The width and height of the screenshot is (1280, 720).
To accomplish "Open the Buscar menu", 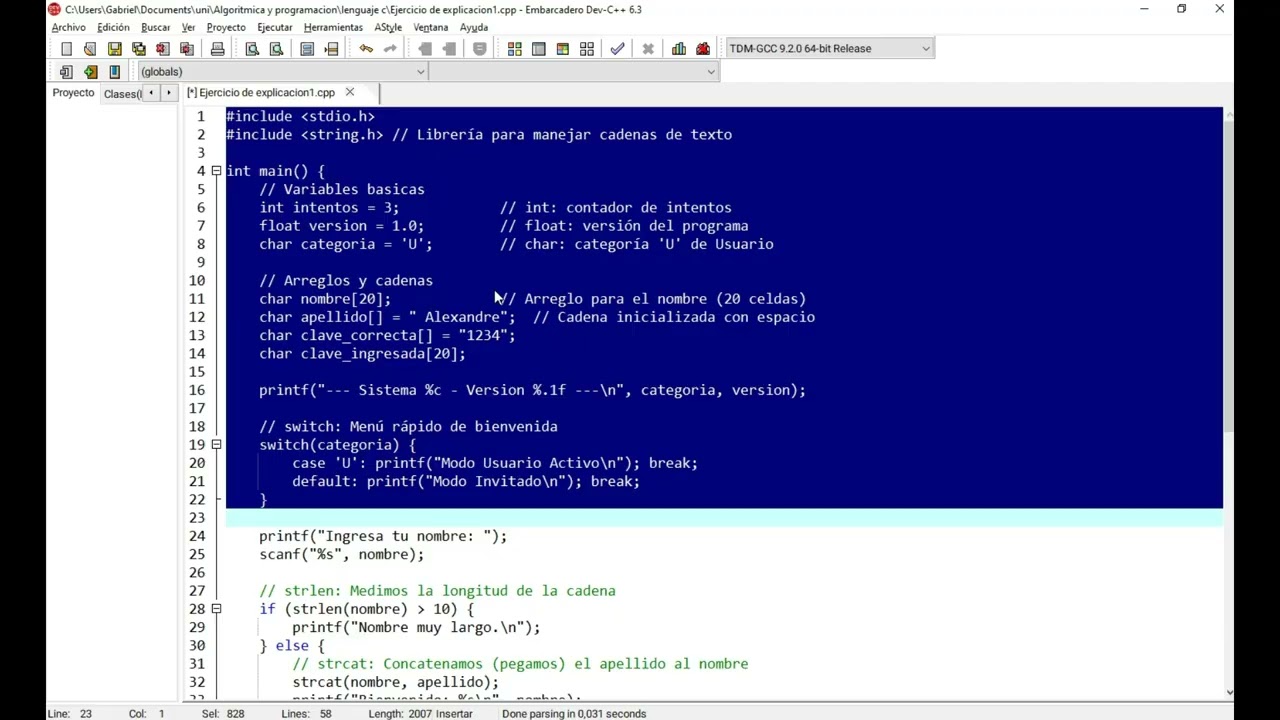I will tap(155, 27).
